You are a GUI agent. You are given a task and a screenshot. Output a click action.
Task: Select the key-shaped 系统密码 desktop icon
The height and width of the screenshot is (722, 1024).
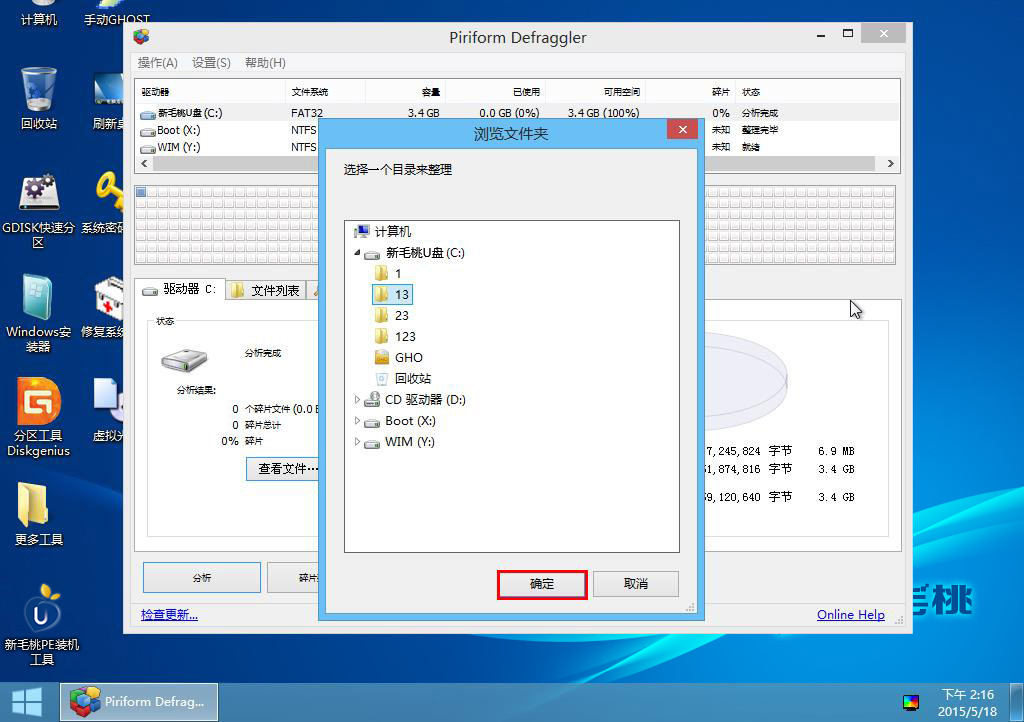(x=104, y=202)
